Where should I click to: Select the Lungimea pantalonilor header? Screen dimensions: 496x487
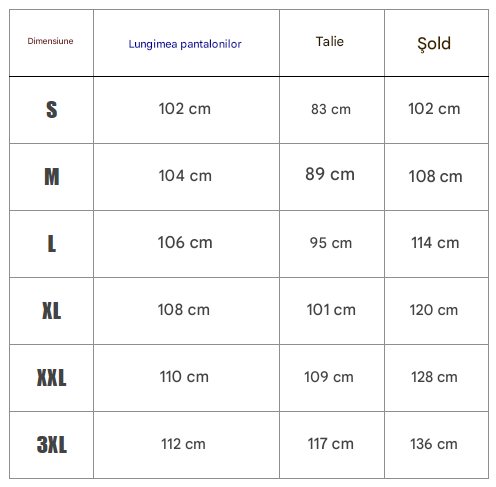pos(185,44)
